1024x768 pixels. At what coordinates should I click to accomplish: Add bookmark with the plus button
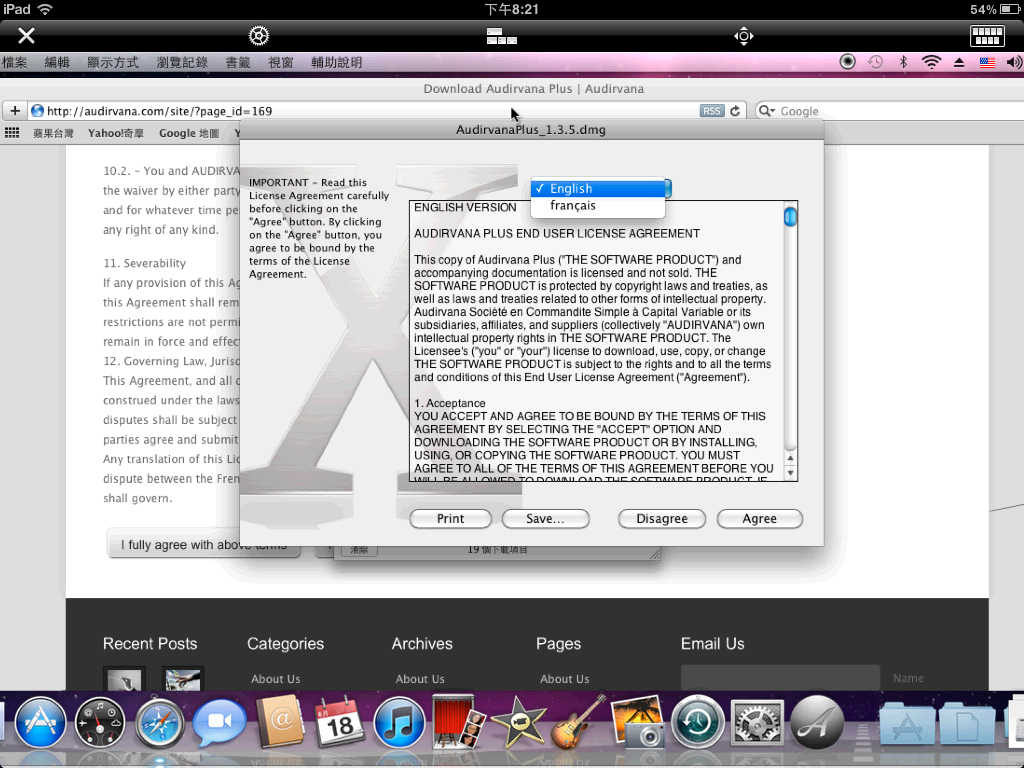click(14, 110)
